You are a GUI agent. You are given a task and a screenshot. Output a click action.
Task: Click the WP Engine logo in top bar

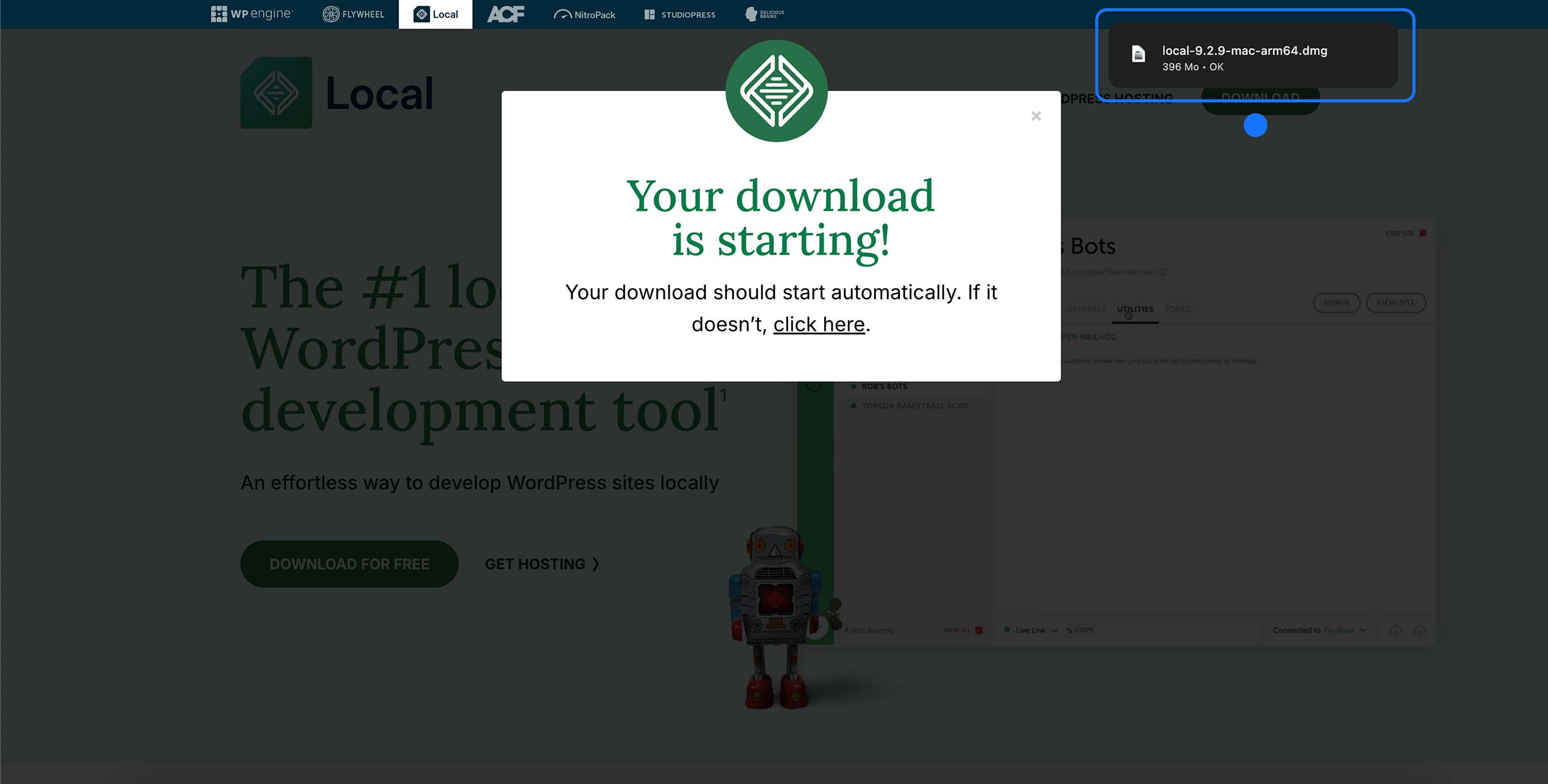(x=252, y=14)
